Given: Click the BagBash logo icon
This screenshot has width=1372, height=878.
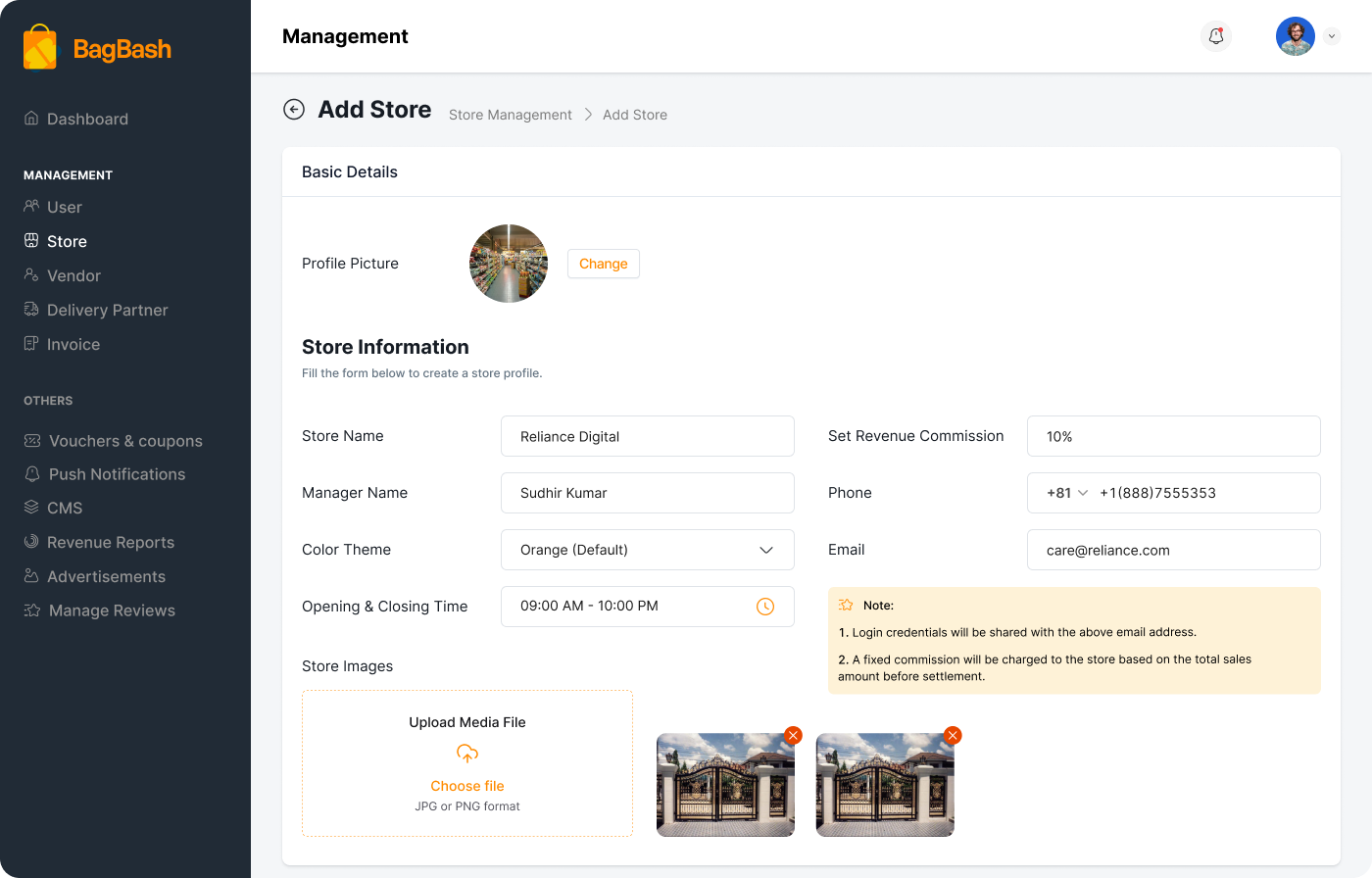Looking at the screenshot, I should 40,48.
